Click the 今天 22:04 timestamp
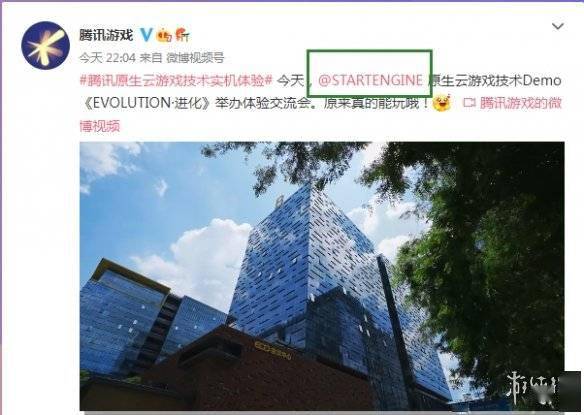 (107, 58)
